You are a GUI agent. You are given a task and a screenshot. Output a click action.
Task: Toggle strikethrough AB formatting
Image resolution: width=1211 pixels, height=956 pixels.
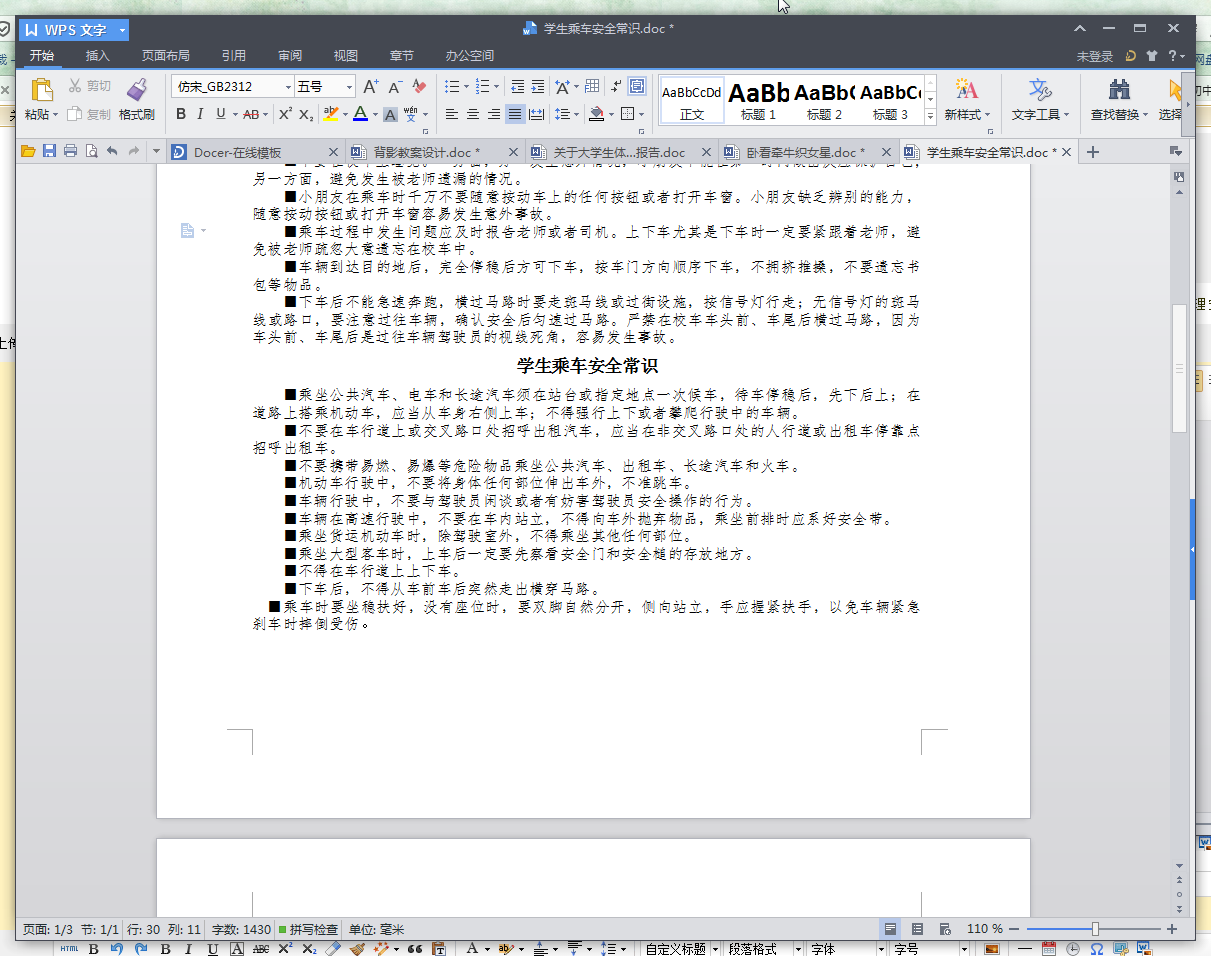coord(251,115)
